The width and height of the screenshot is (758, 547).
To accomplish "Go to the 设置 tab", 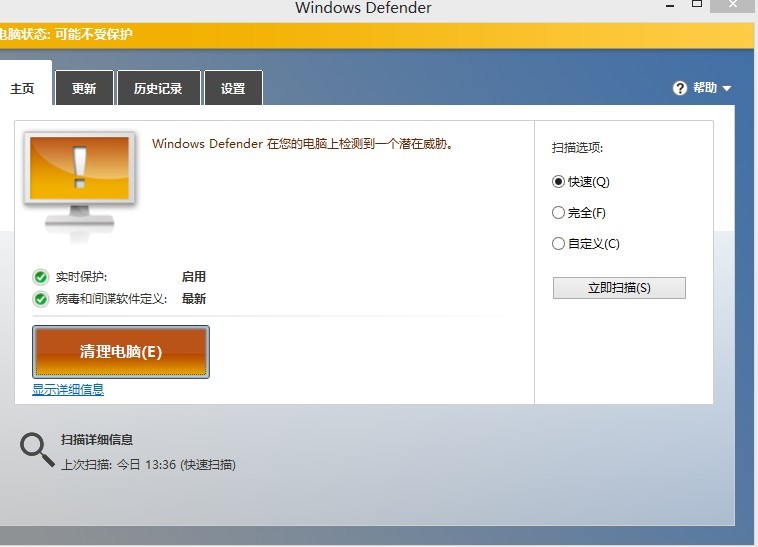I will coord(233,88).
